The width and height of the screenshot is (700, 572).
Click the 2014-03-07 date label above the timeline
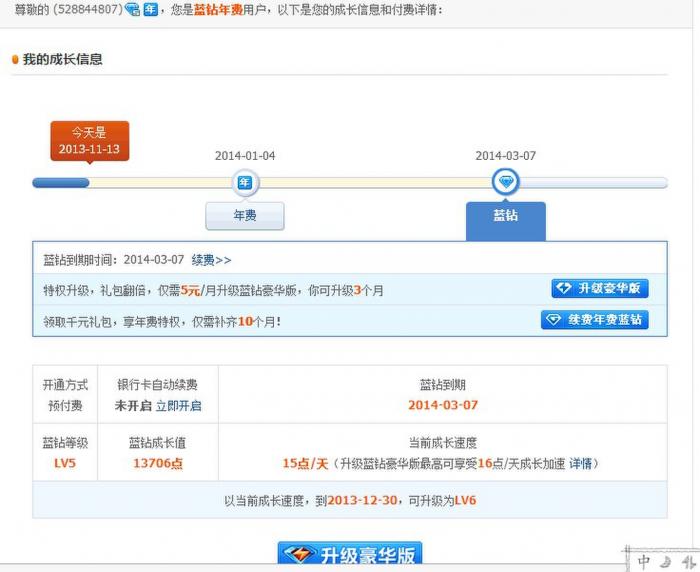point(505,156)
